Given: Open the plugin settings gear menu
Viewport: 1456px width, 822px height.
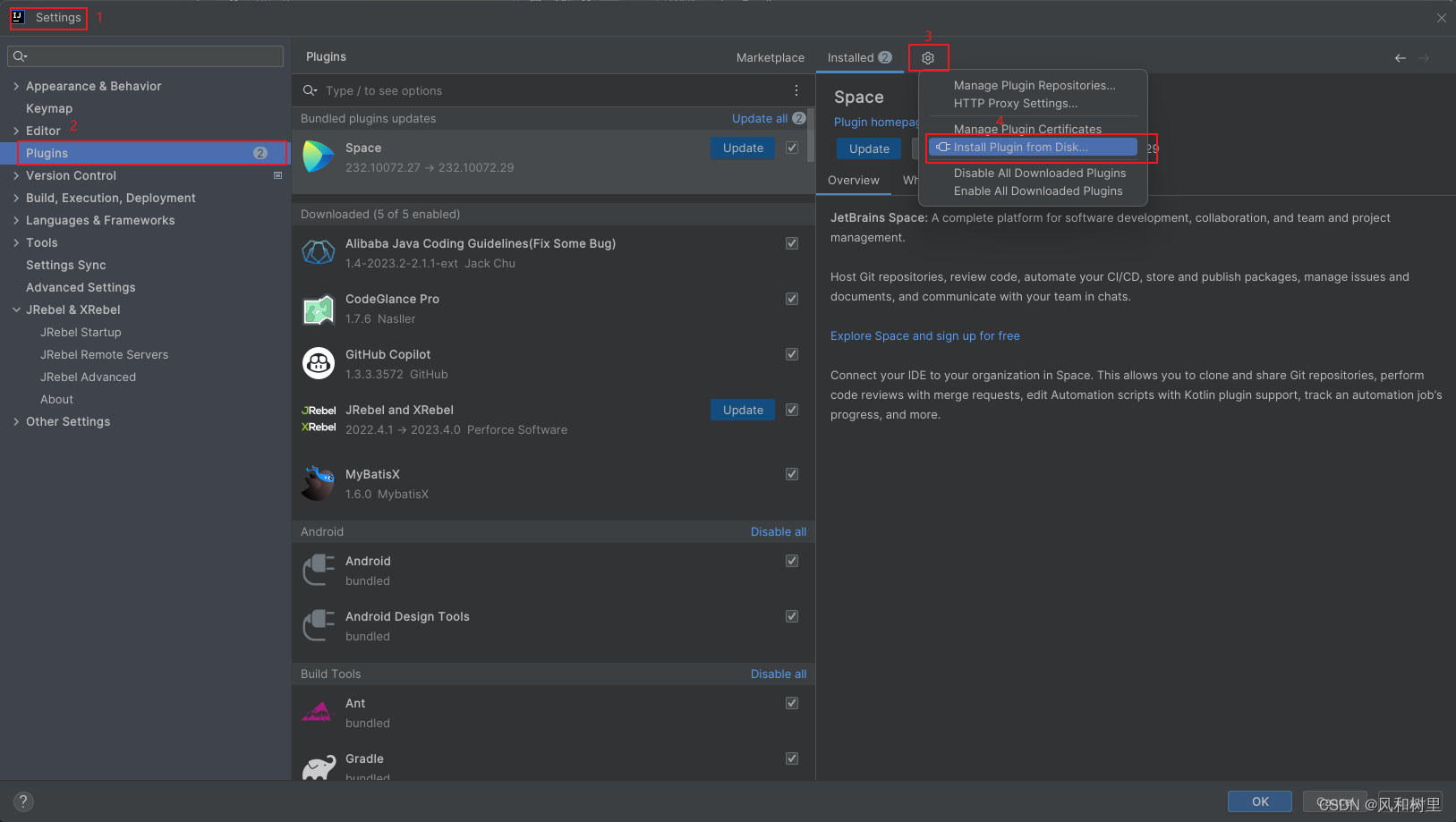Looking at the screenshot, I should (928, 58).
